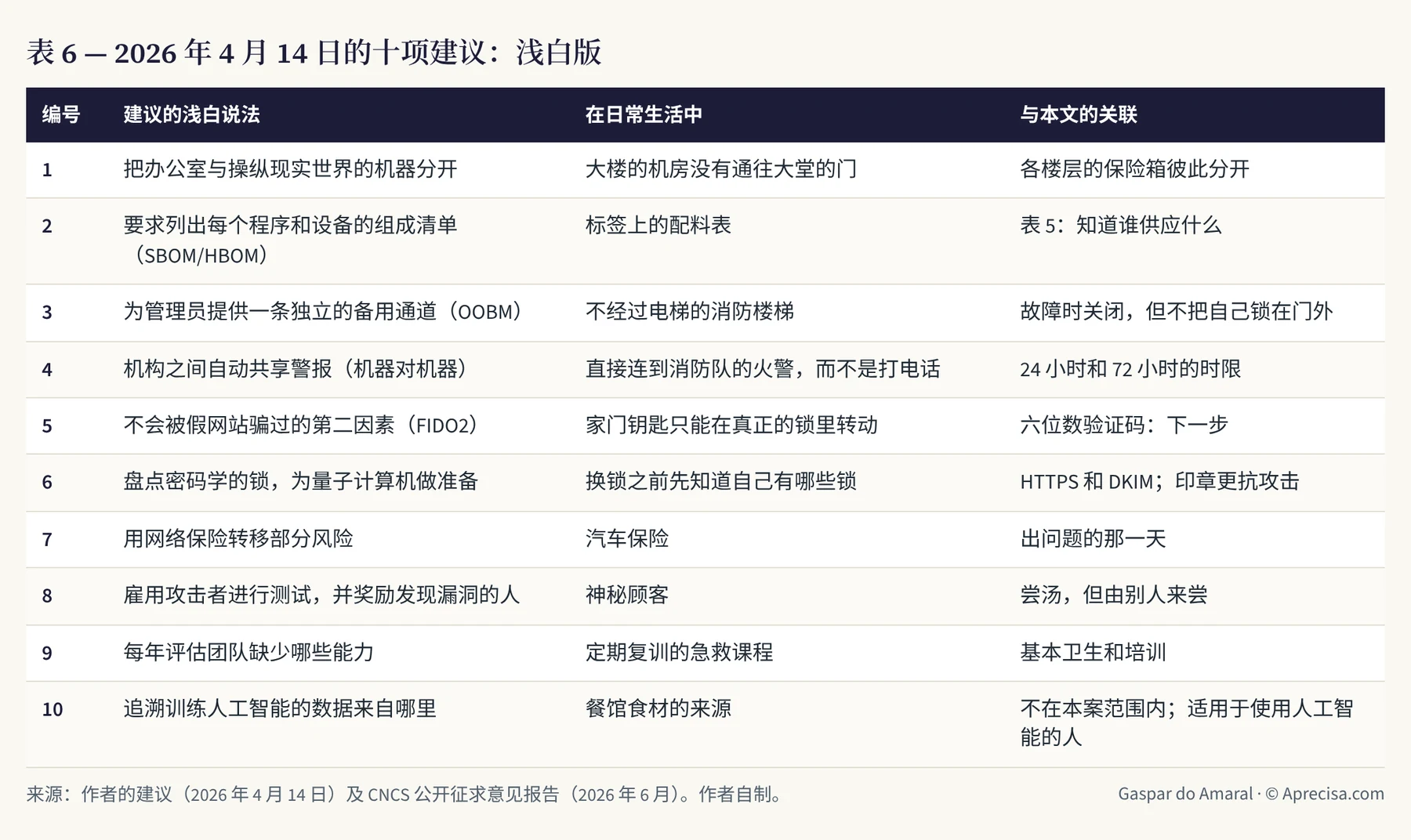Click the credit 'Gaspar do Amaral · © Aprecisa.com'
1411x840 pixels.
pyautogui.click(x=1251, y=794)
